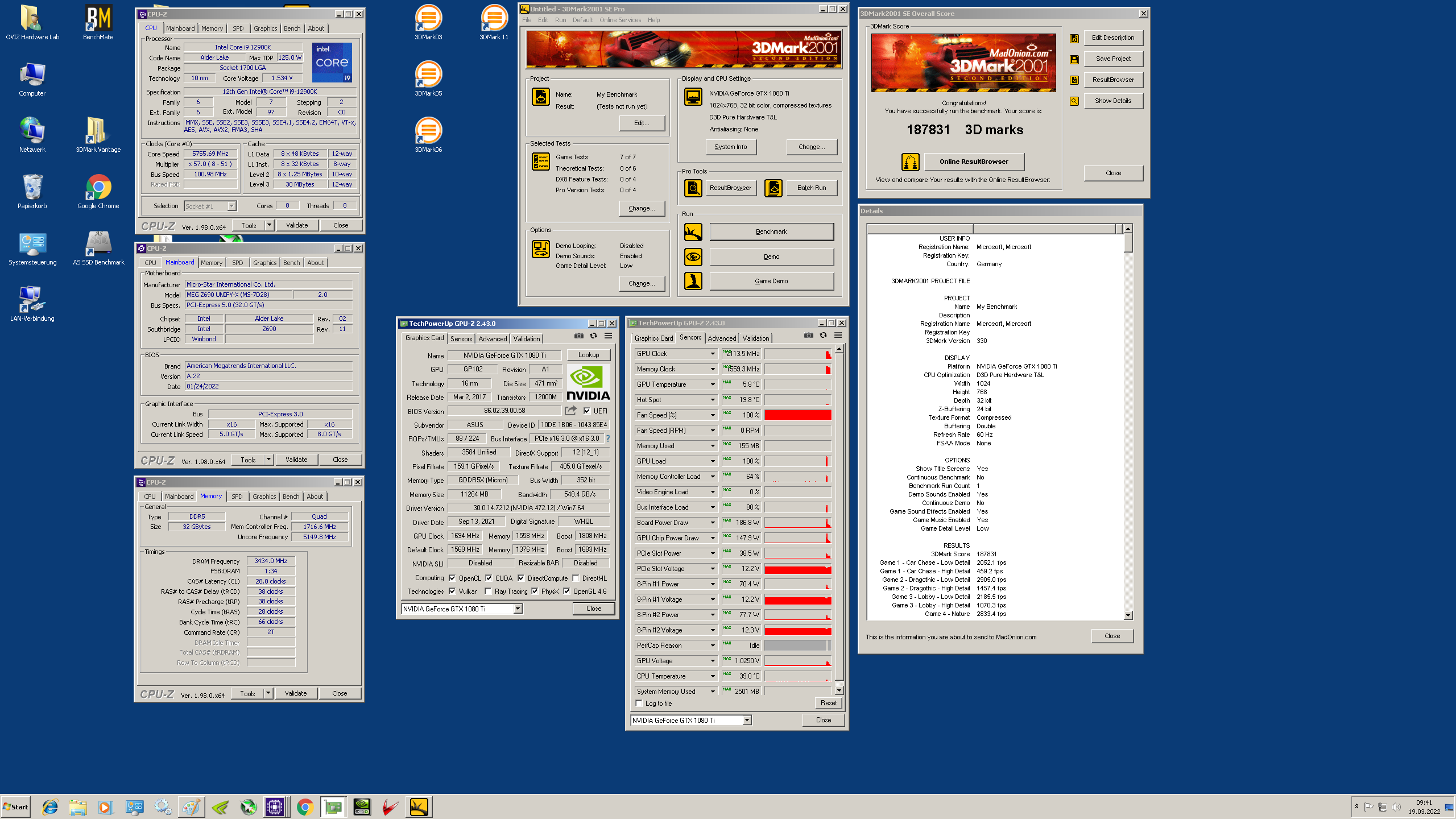Open the Advanced tab in GPU-Z Graphics Card window
This screenshot has height=819, width=1456.
(493, 339)
